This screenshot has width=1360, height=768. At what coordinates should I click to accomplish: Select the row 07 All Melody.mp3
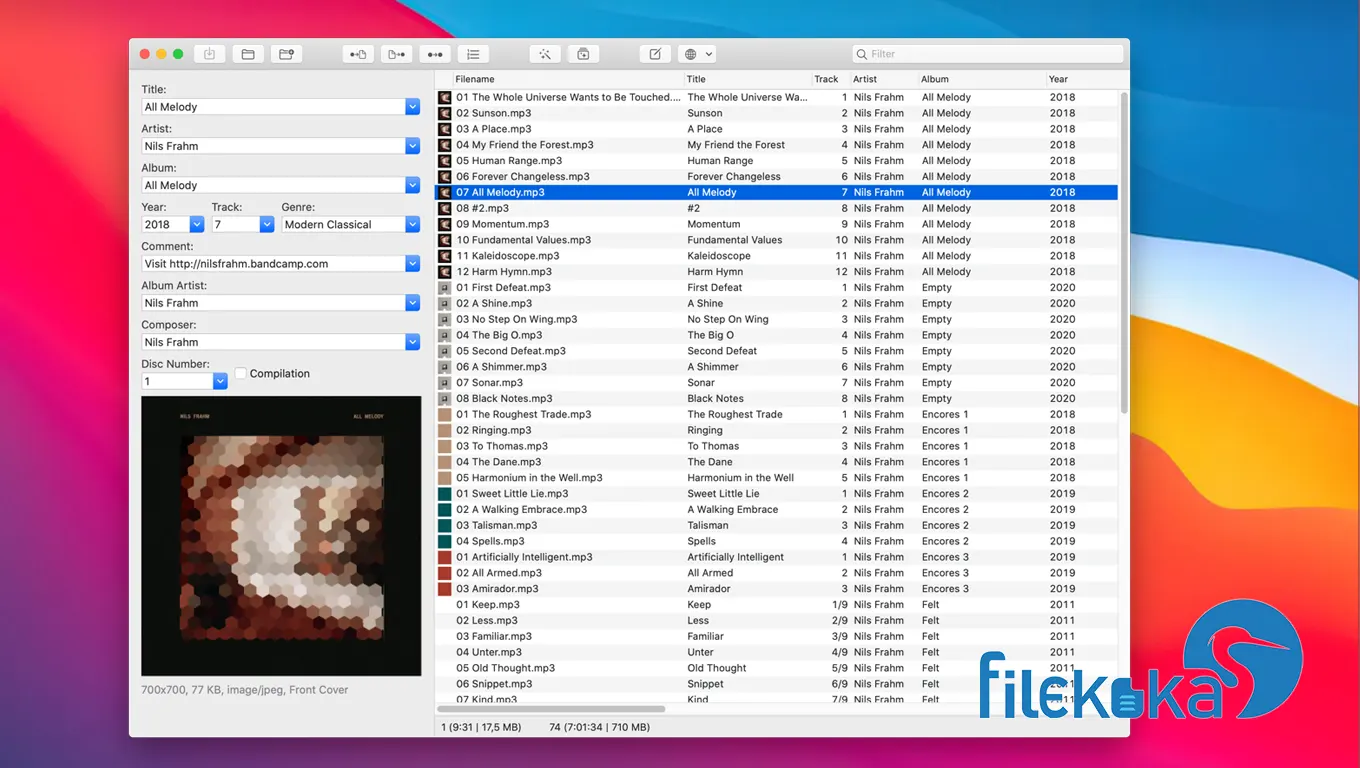point(777,192)
